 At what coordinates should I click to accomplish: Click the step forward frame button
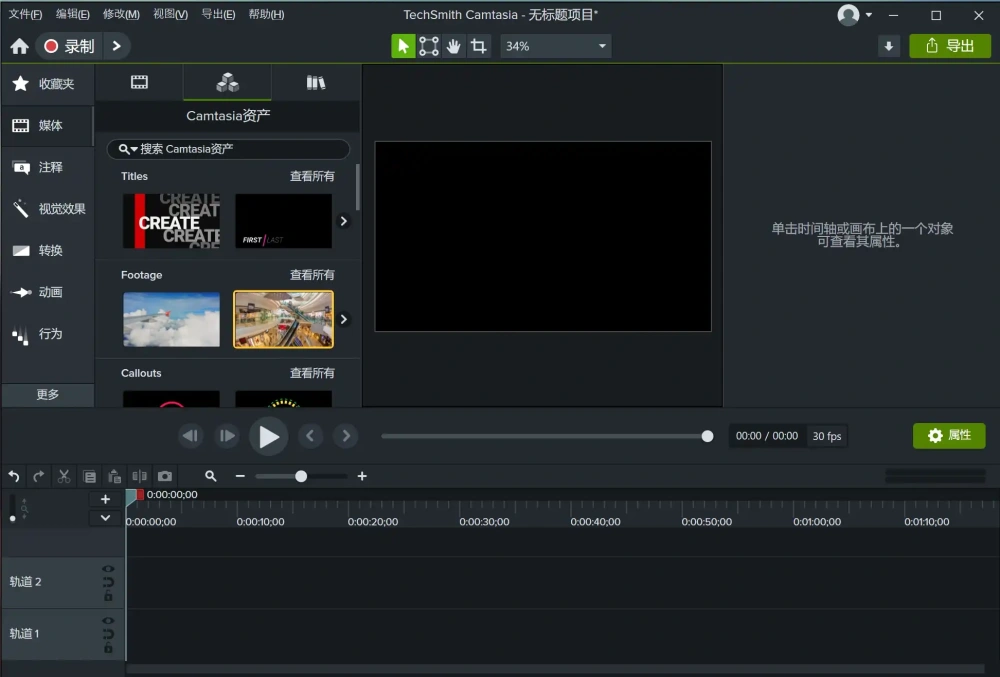point(227,436)
